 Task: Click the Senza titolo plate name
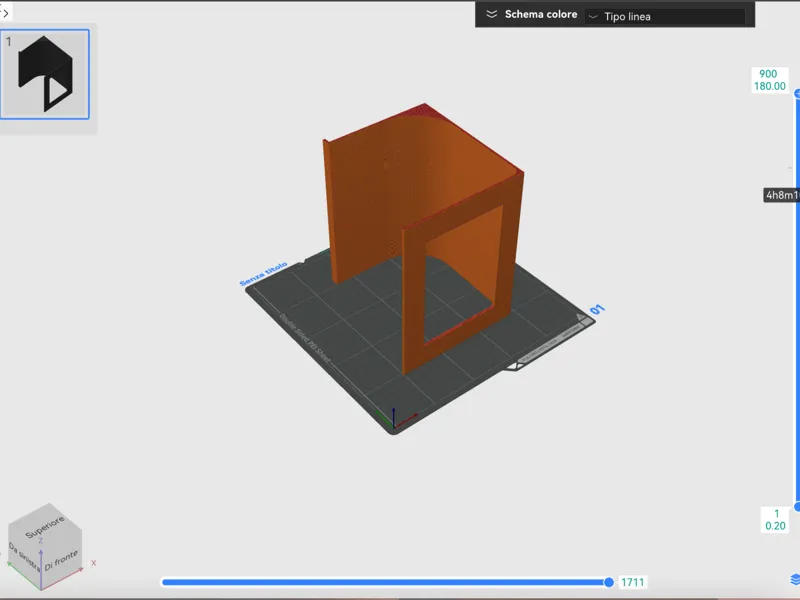pos(264,274)
